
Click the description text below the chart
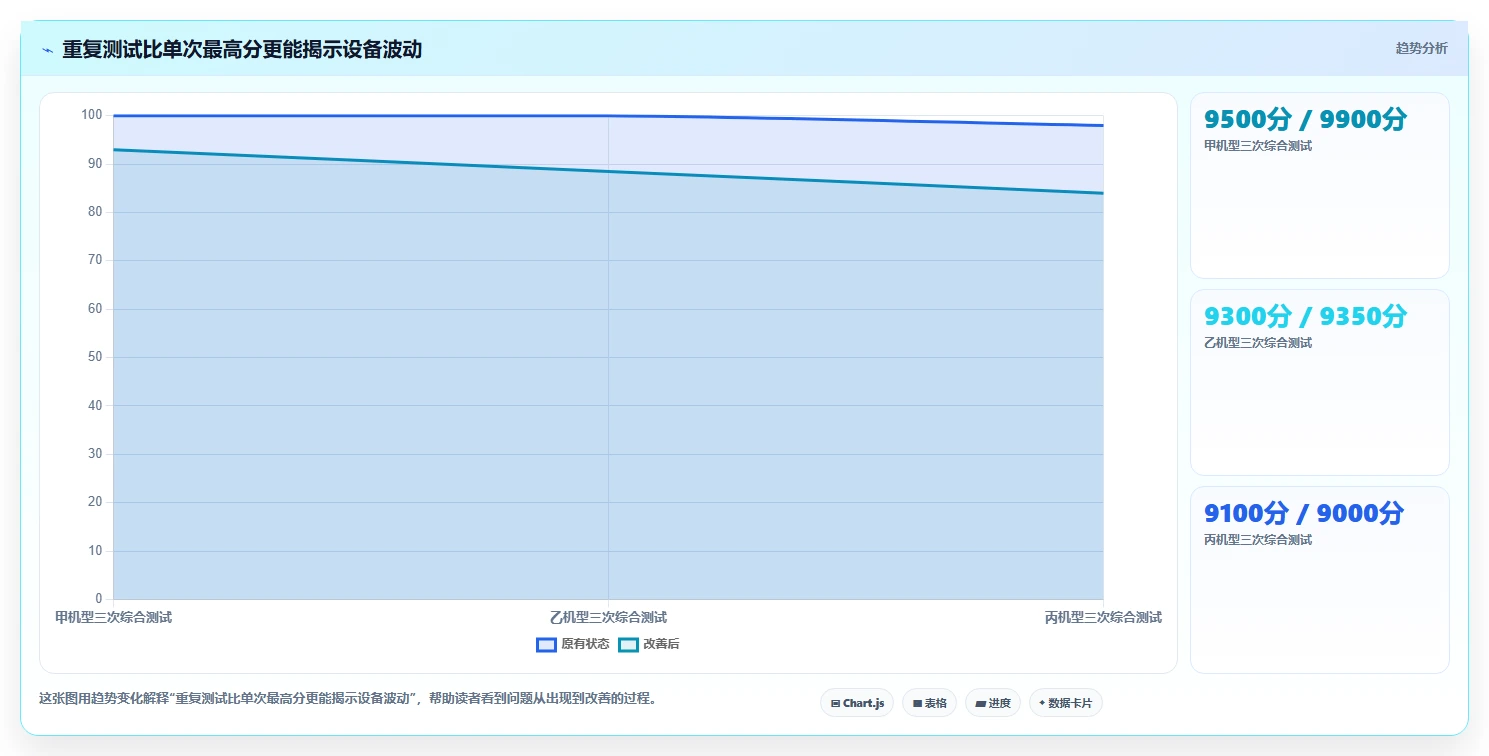(x=349, y=699)
